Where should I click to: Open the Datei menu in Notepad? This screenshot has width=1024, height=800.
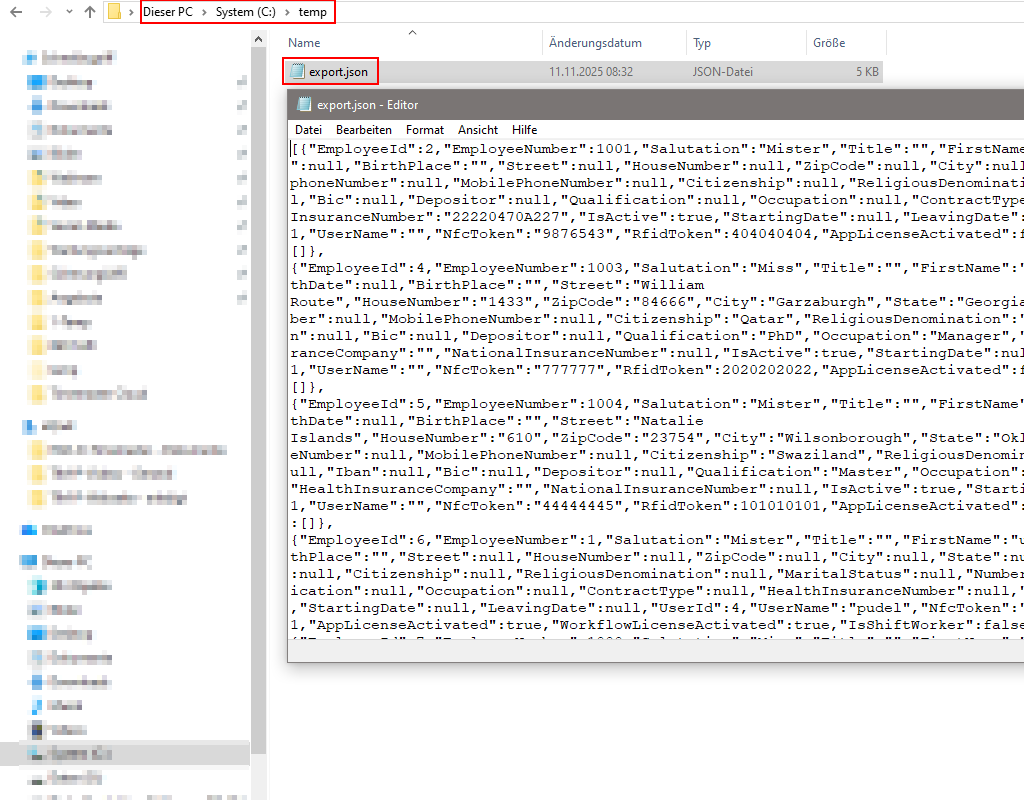[x=308, y=129]
